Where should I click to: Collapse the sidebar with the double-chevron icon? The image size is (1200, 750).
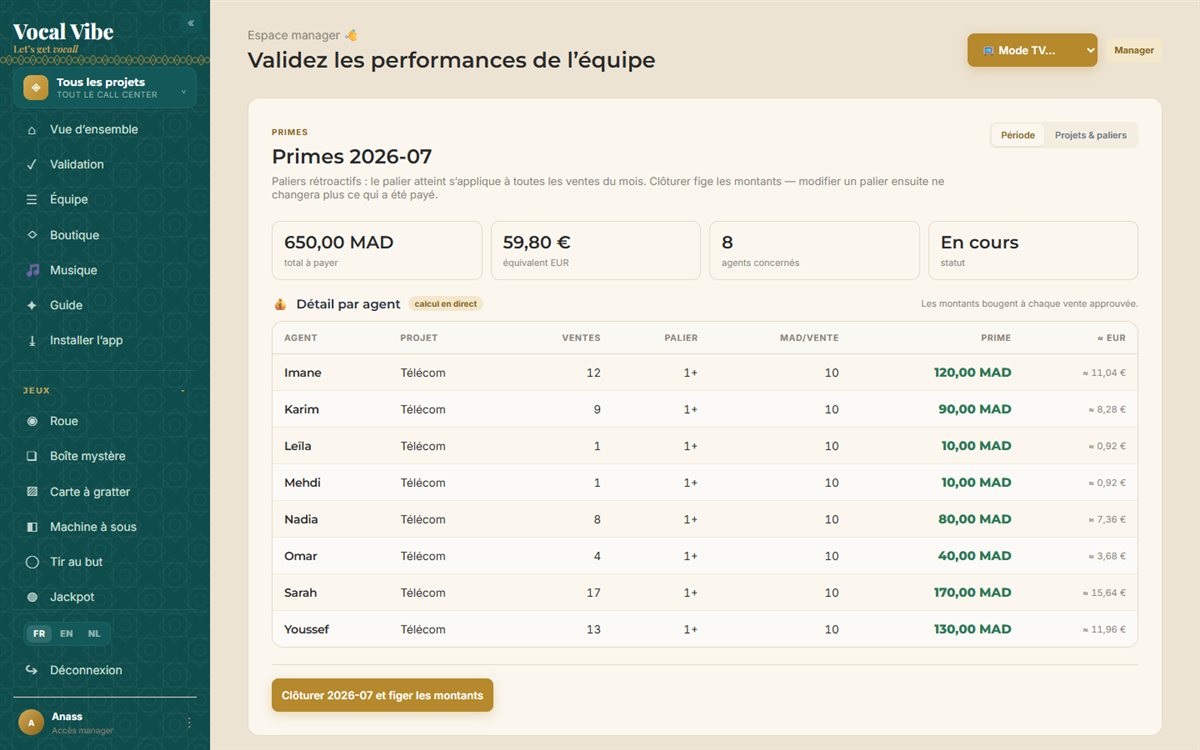[191, 23]
